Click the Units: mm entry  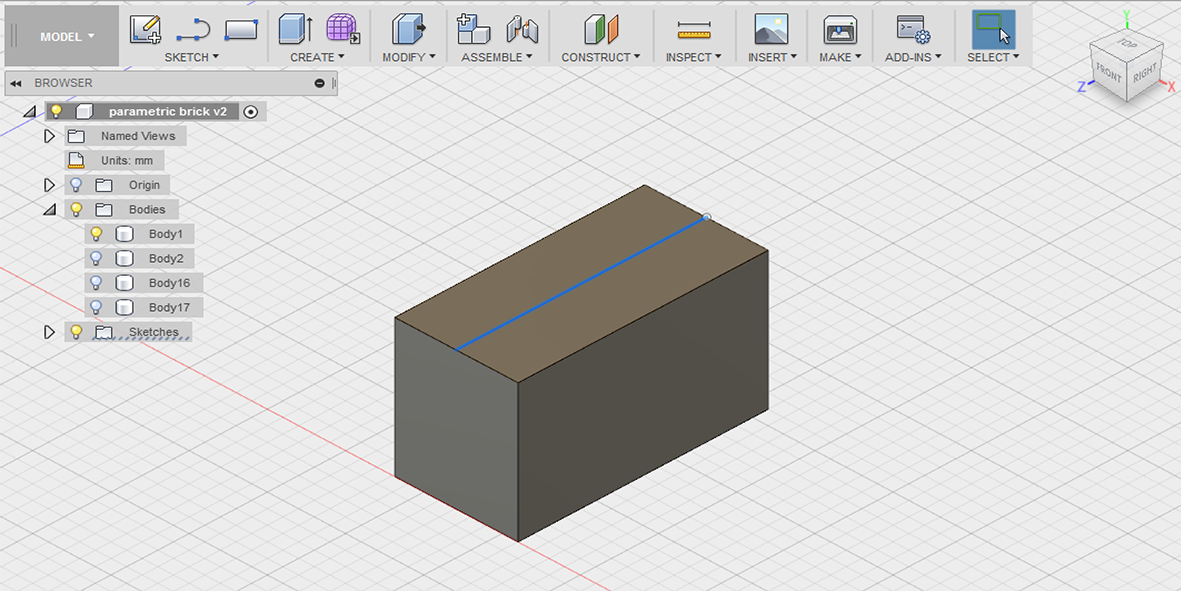point(127,160)
